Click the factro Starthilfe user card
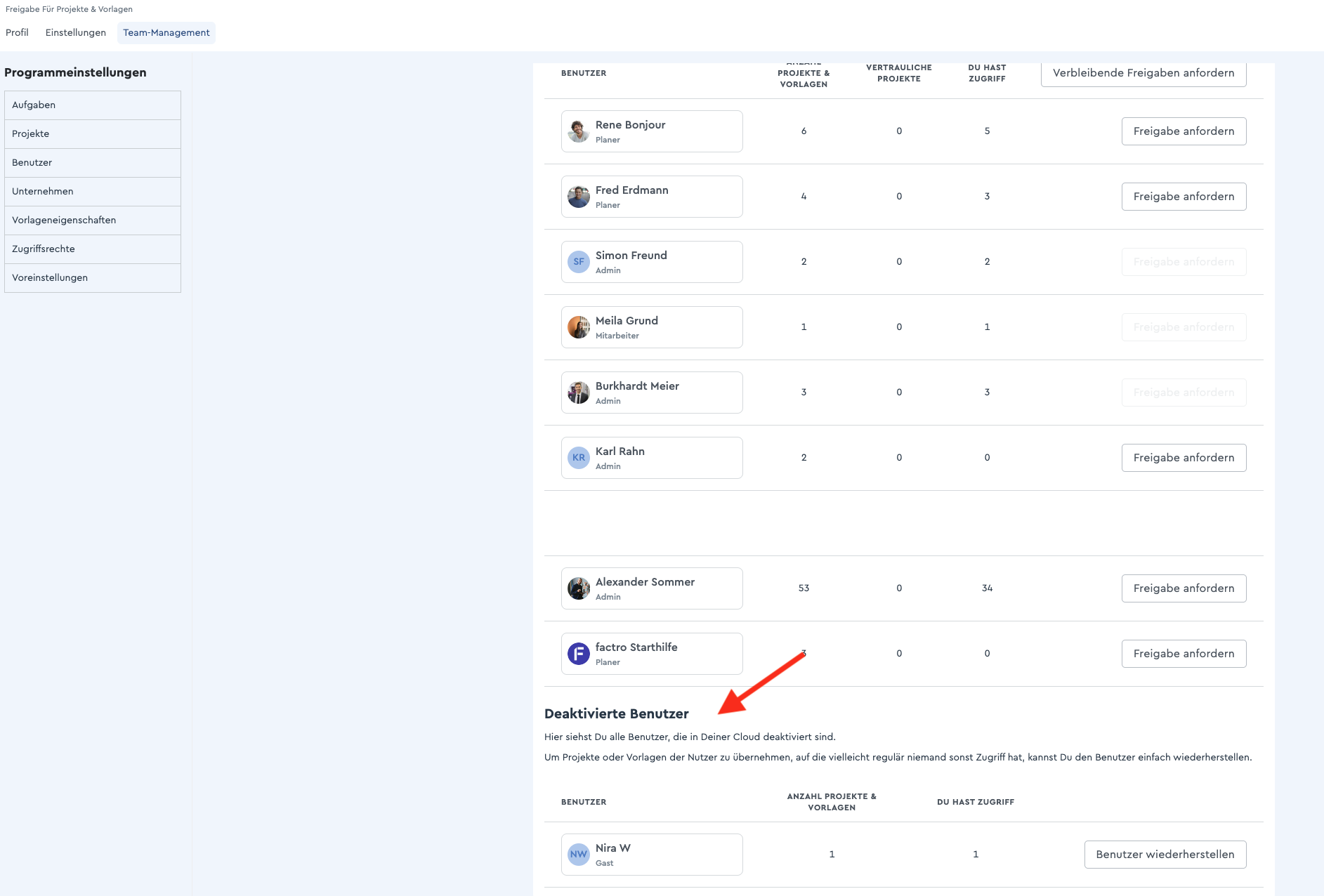This screenshot has width=1324, height=896. [x=652, y=654]
